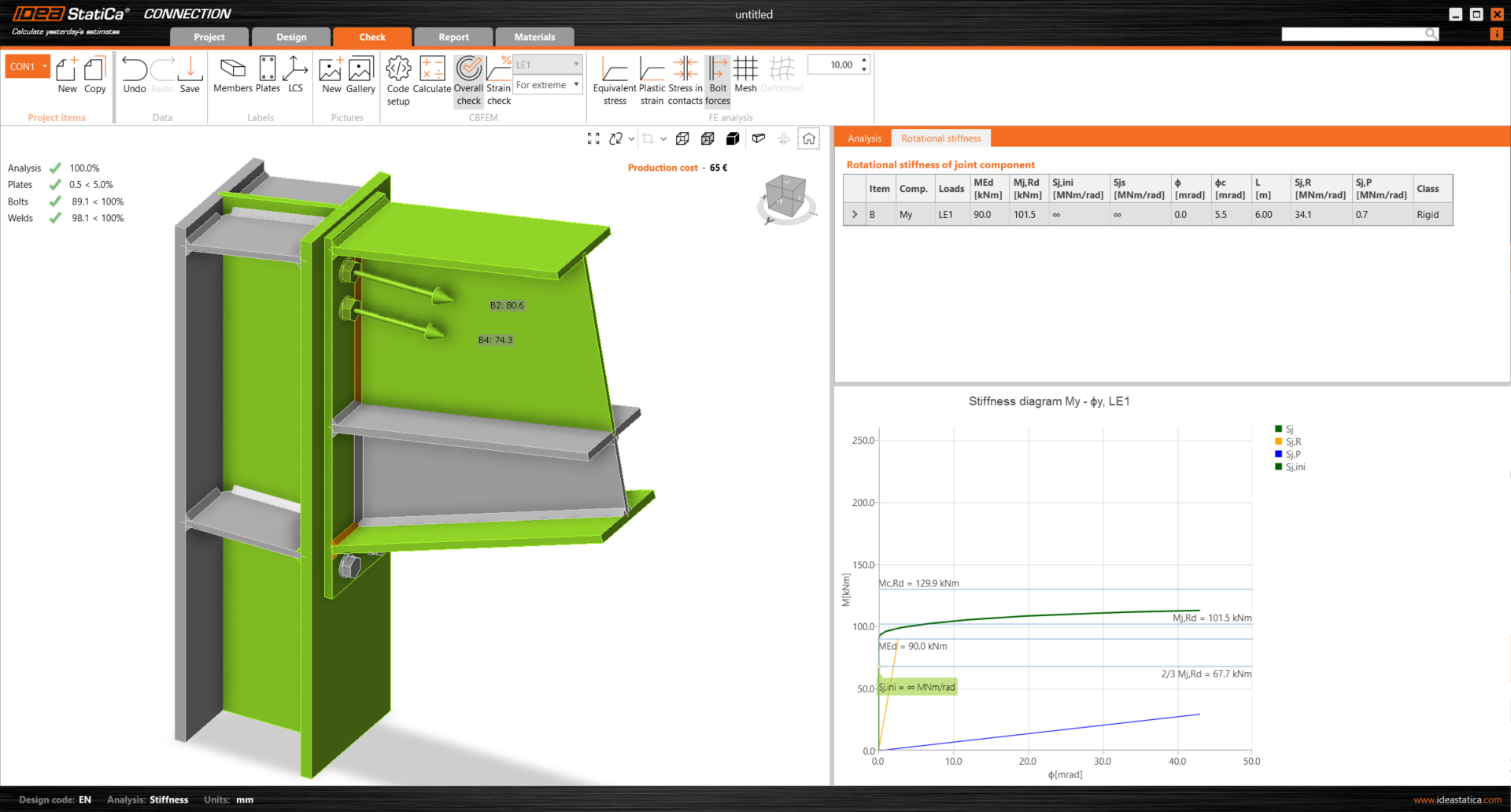Open the Code setup dialog
The width and height of the screenshot is (1511, 812).
[398, 79]
